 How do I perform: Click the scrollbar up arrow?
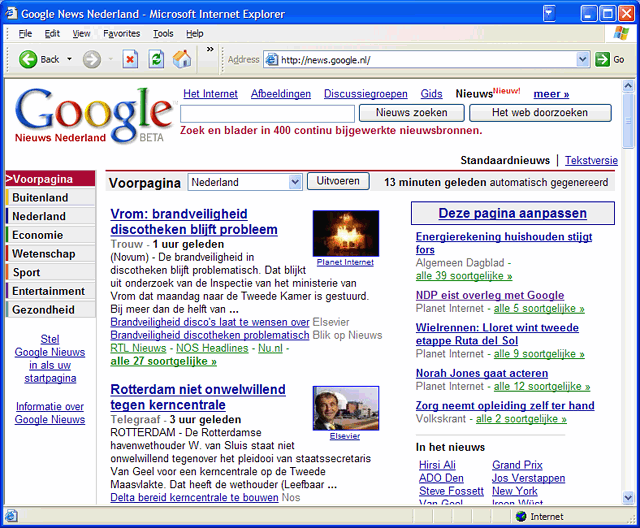pyautogui.click(x=628, y=86)
